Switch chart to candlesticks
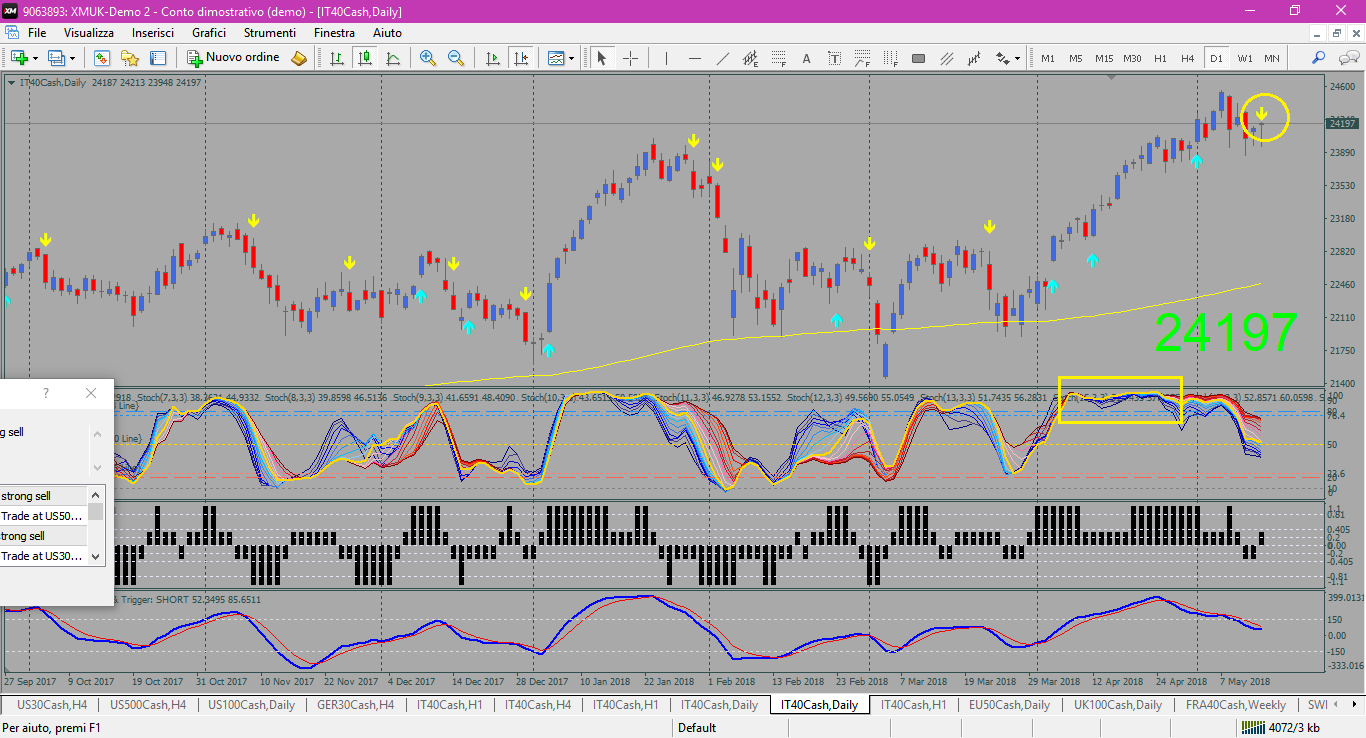 pos(365,58)
